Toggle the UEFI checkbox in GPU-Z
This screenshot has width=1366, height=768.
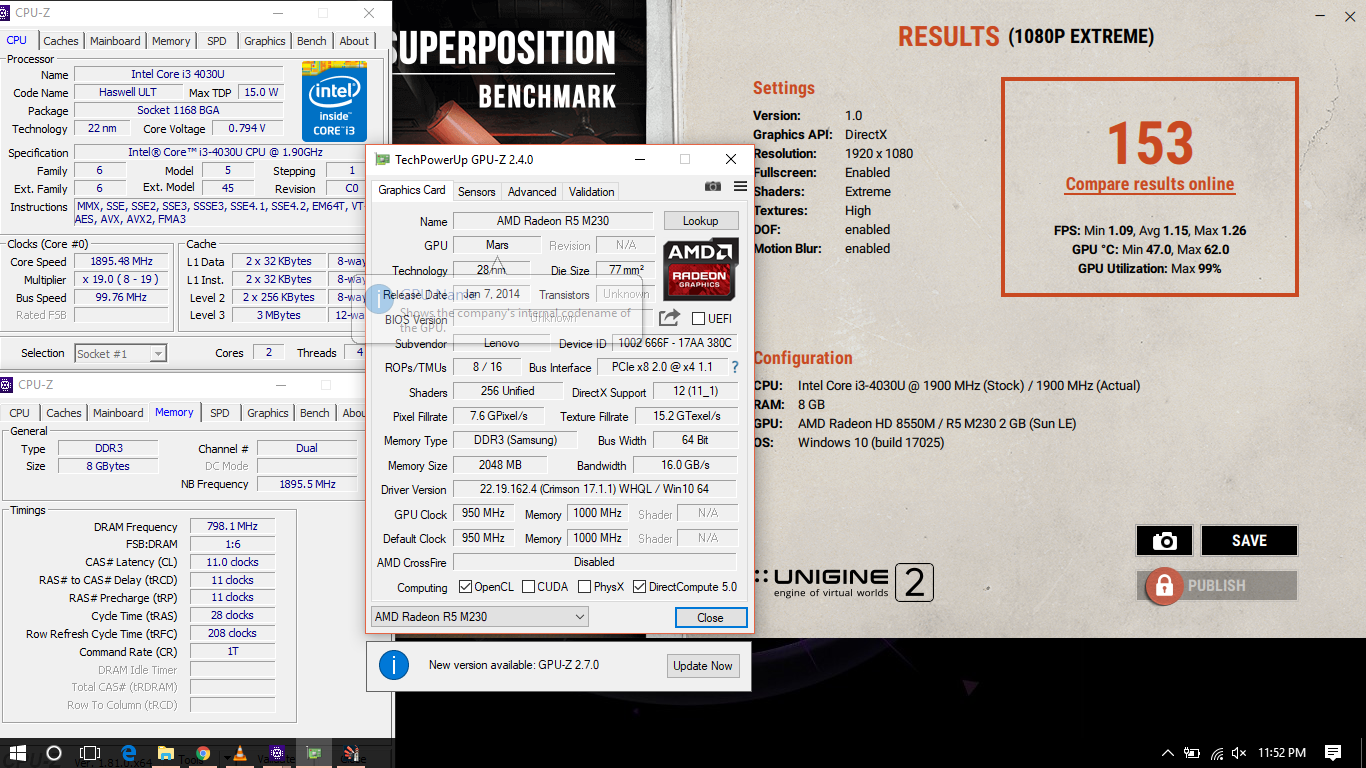[699, 319]
